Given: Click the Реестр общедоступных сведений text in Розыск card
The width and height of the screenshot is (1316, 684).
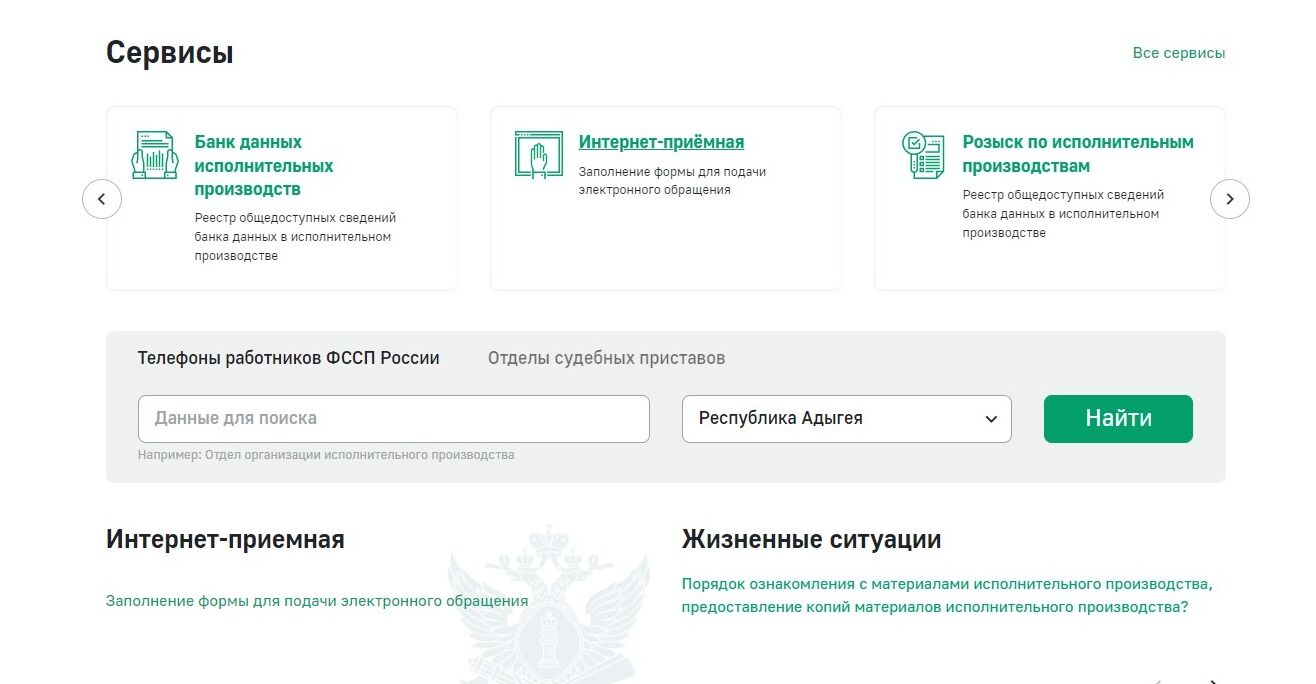Looking at the screenshot, I should click(1063, 214).
